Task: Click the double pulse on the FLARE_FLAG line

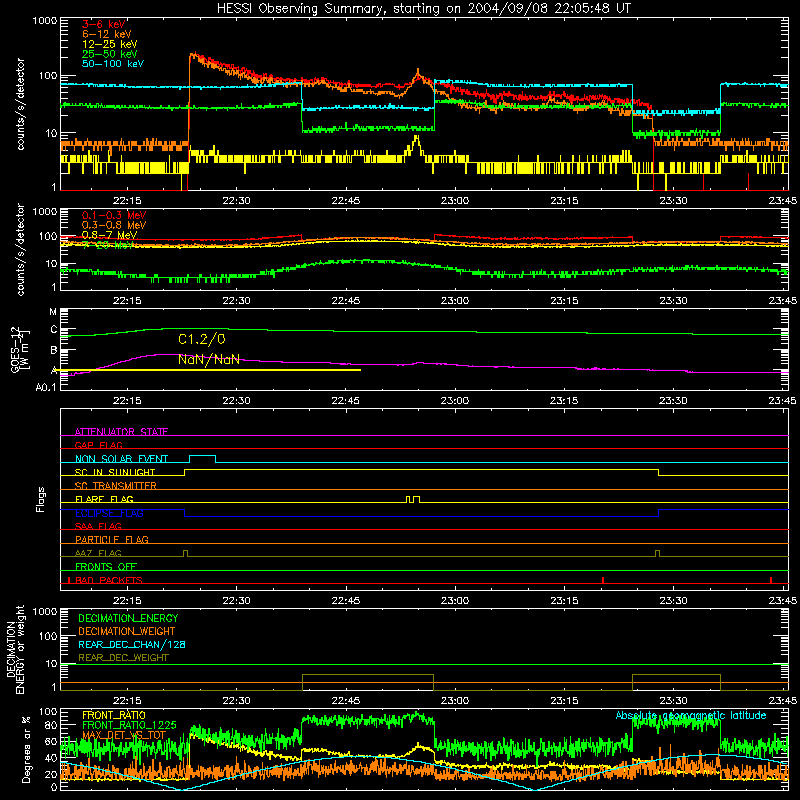Action: (413, 499)
